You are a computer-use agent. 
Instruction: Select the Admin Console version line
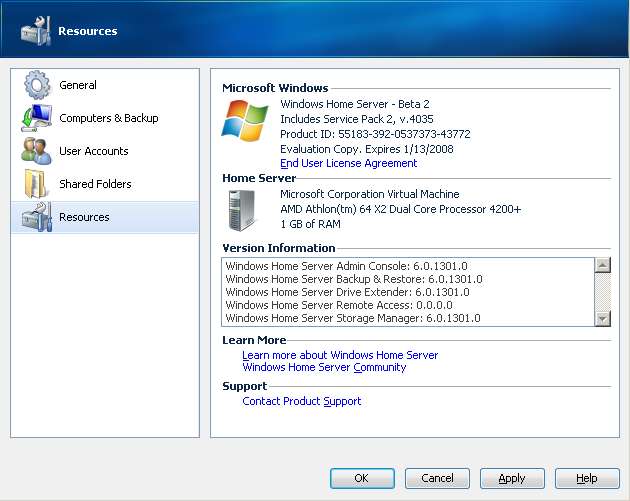[x=346, y=266]
